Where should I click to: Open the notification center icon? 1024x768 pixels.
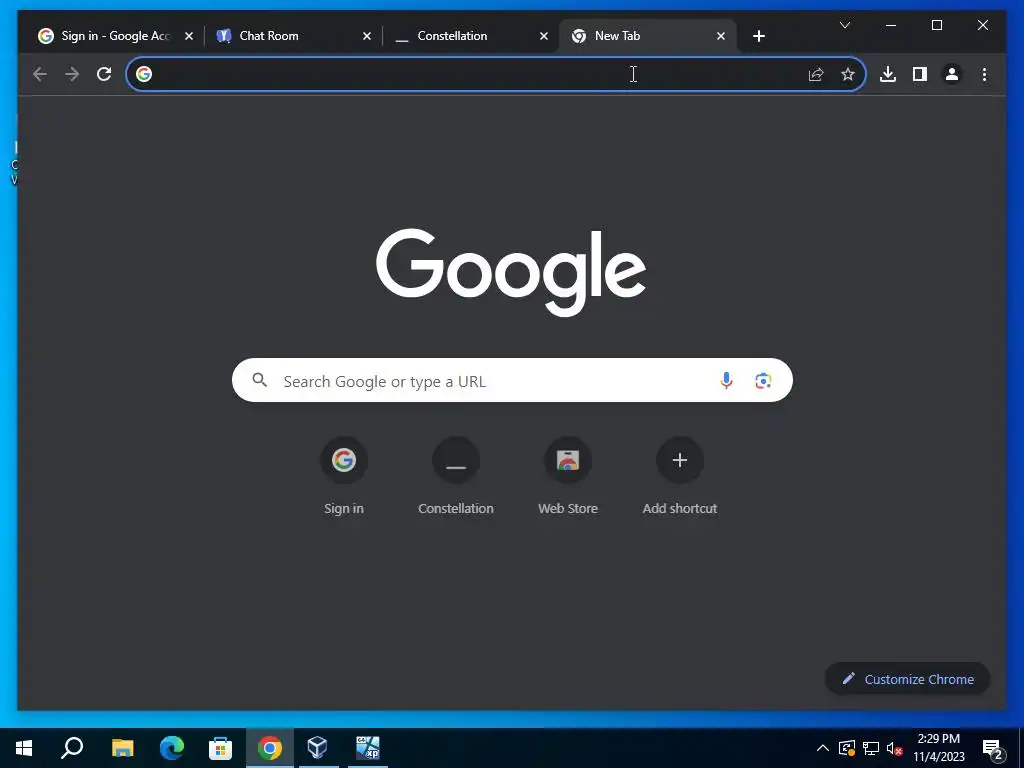point(993,749)
